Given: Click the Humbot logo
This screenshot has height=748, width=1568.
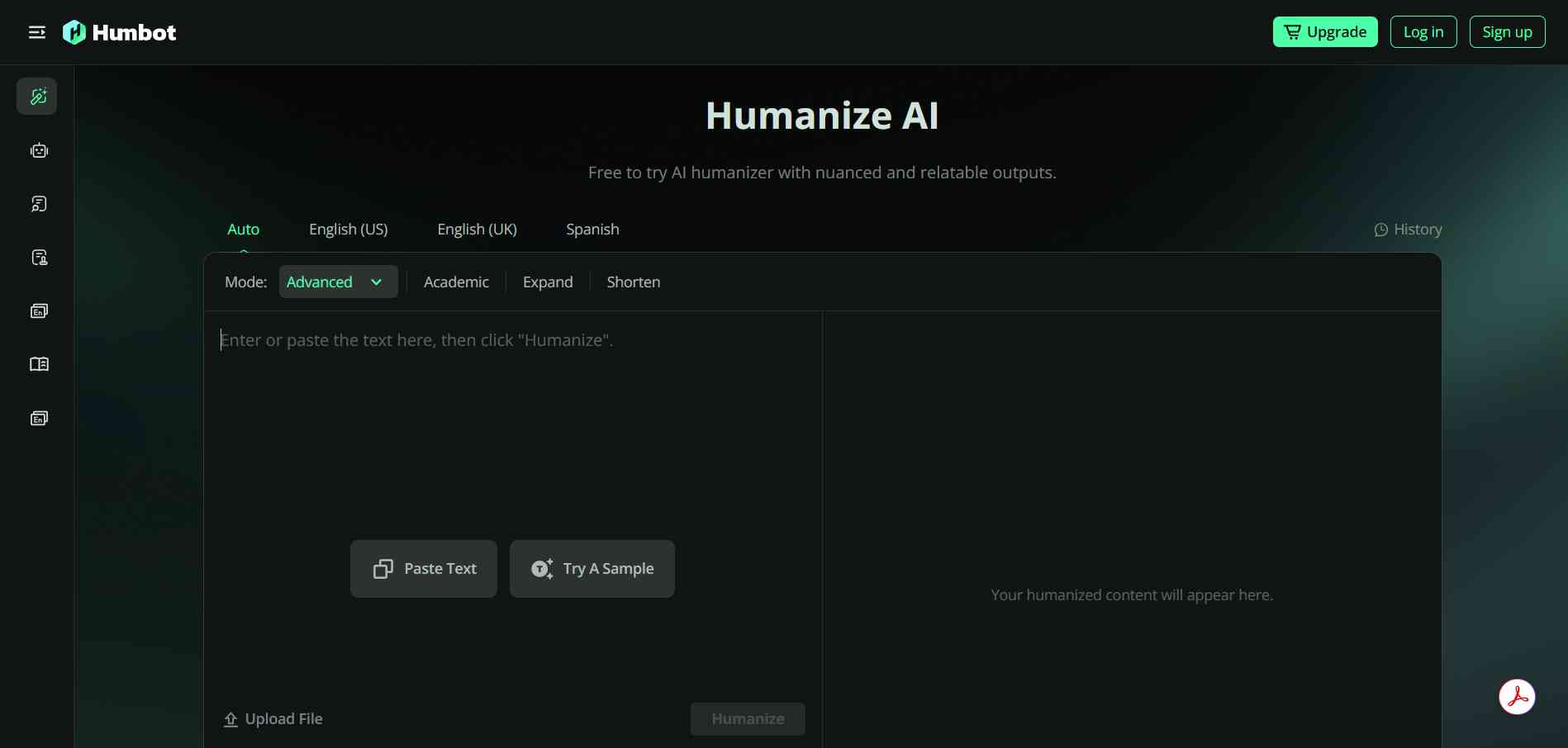Looking at the screenshot, I should coord(120,31).
